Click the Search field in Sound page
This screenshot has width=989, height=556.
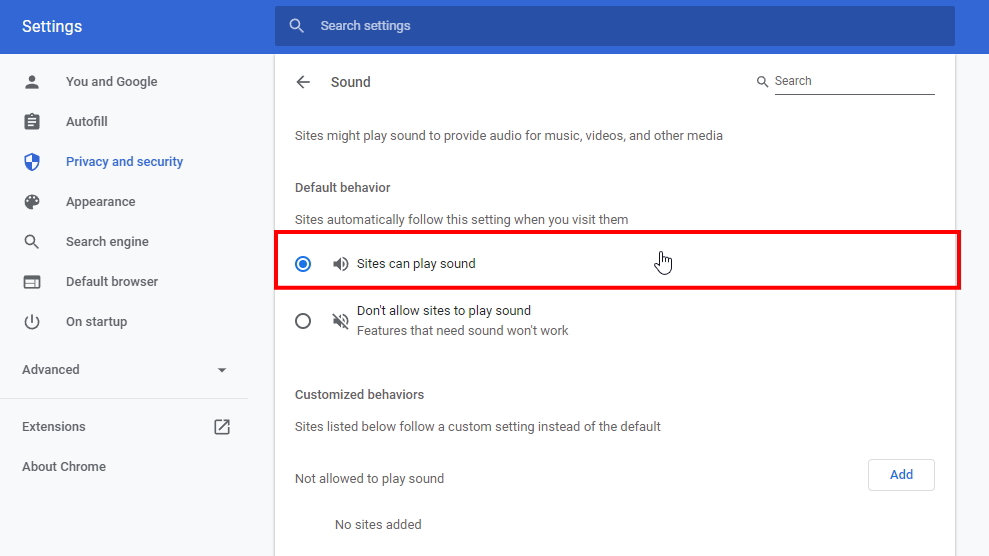tap(853, 81)
